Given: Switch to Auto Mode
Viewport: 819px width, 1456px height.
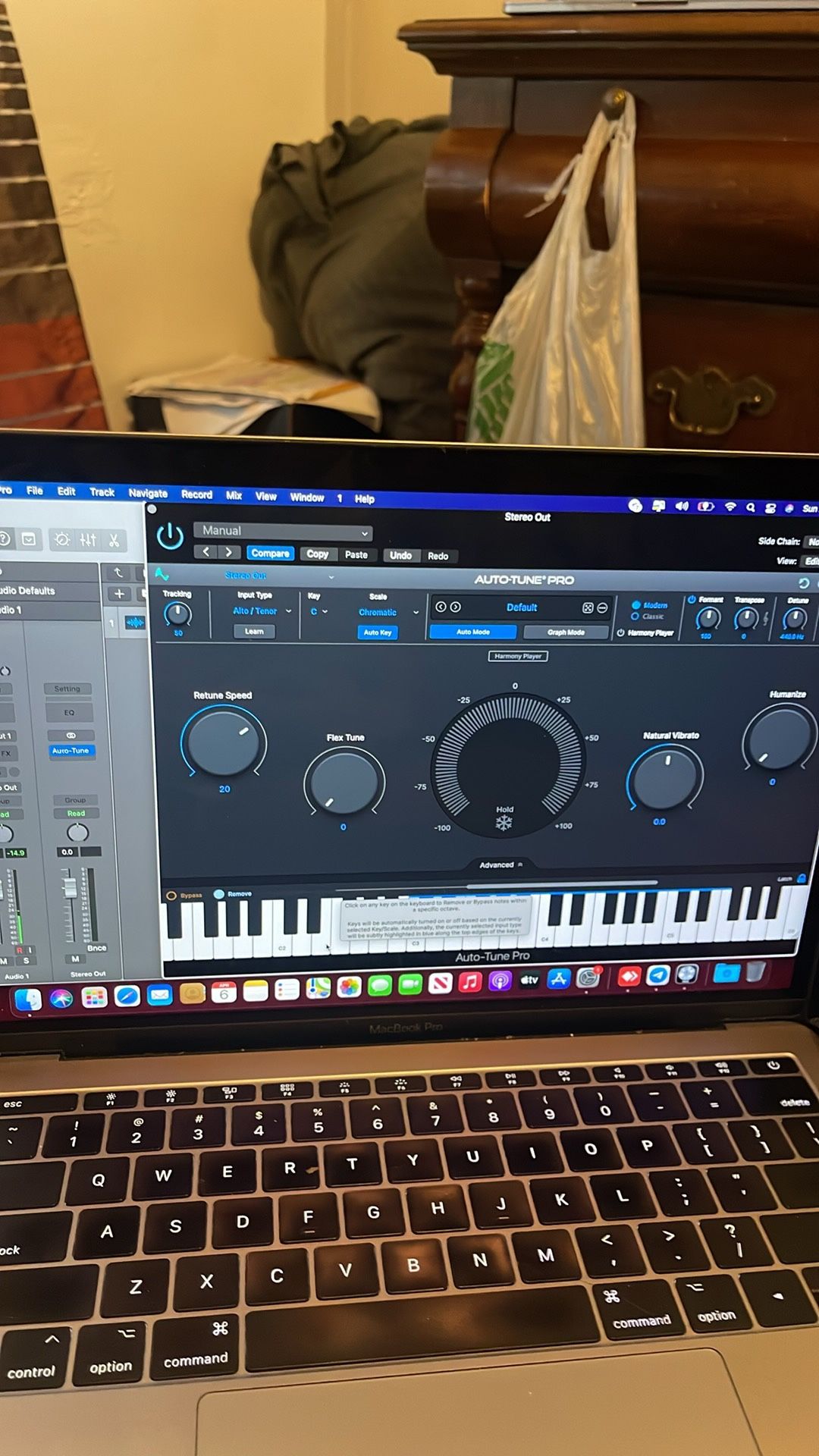Looking at the screenshot, I should pos(473,632).
